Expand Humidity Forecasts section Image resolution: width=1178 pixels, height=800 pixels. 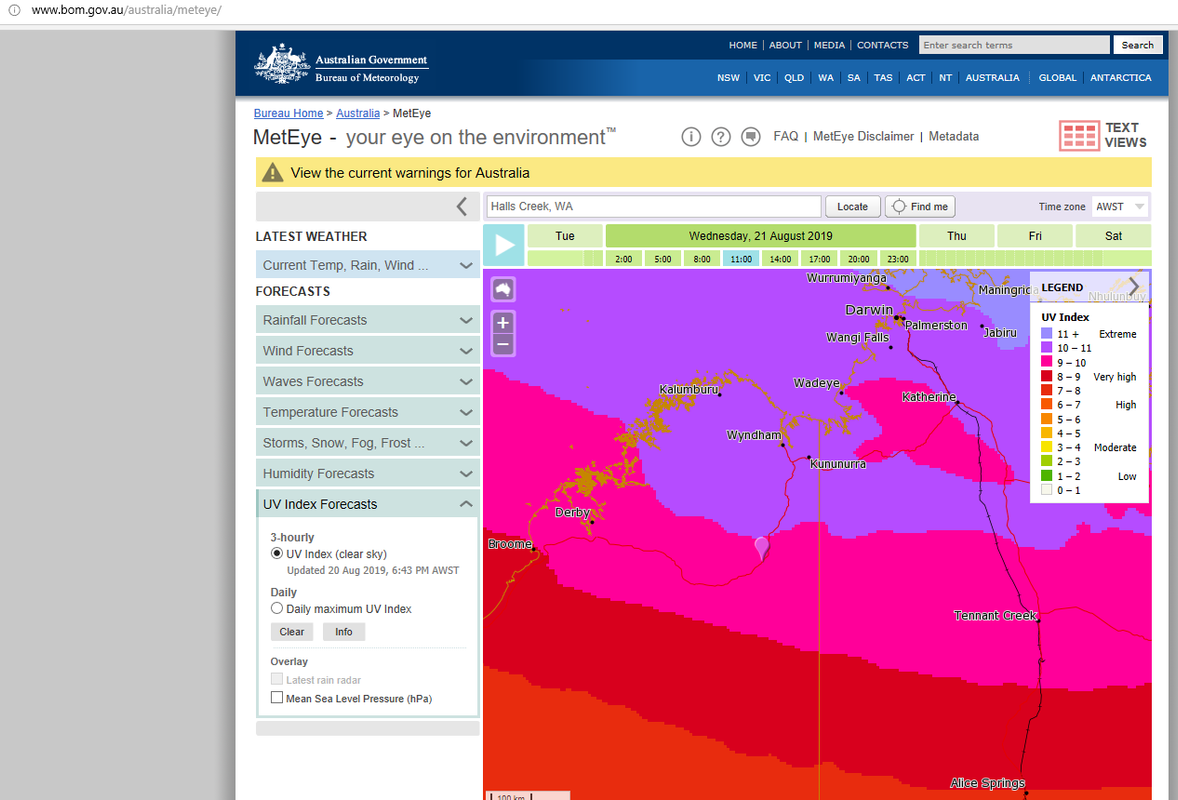pos(367,474)
